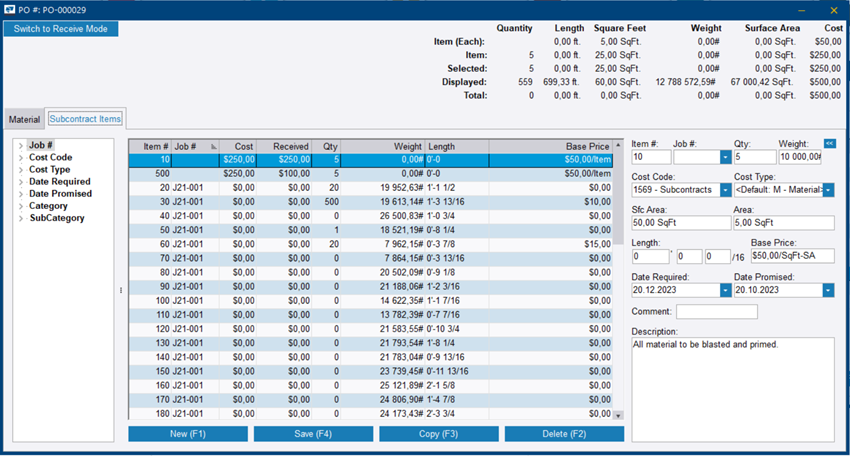Image resolution: width=850 pixels, height=457 pixels.
Task: Open the Date Promised date picker
Action: coord(828,290)
